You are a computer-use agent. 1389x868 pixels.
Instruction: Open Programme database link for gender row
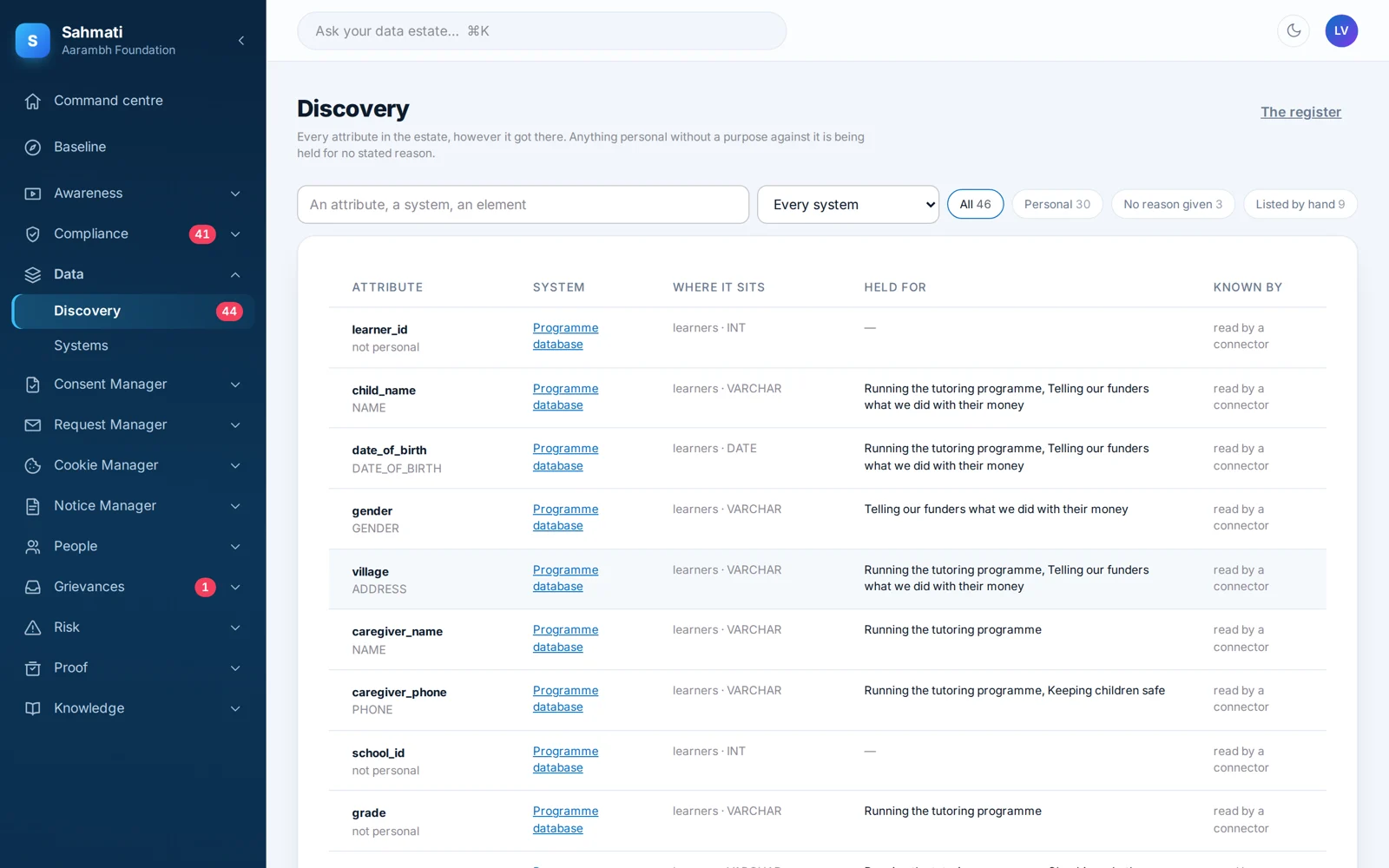pos(565,517)
